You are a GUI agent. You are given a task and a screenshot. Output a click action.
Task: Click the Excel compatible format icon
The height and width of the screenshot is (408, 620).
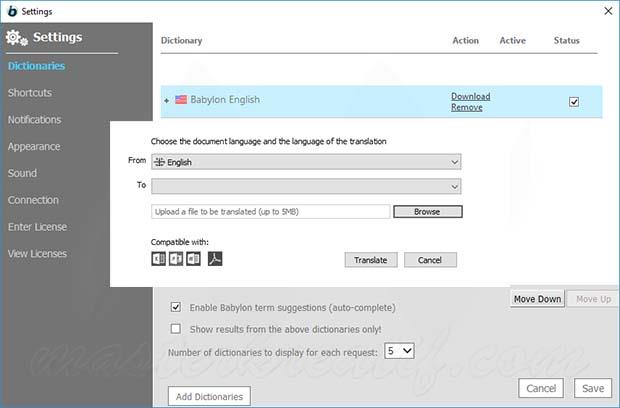(159, 259)
